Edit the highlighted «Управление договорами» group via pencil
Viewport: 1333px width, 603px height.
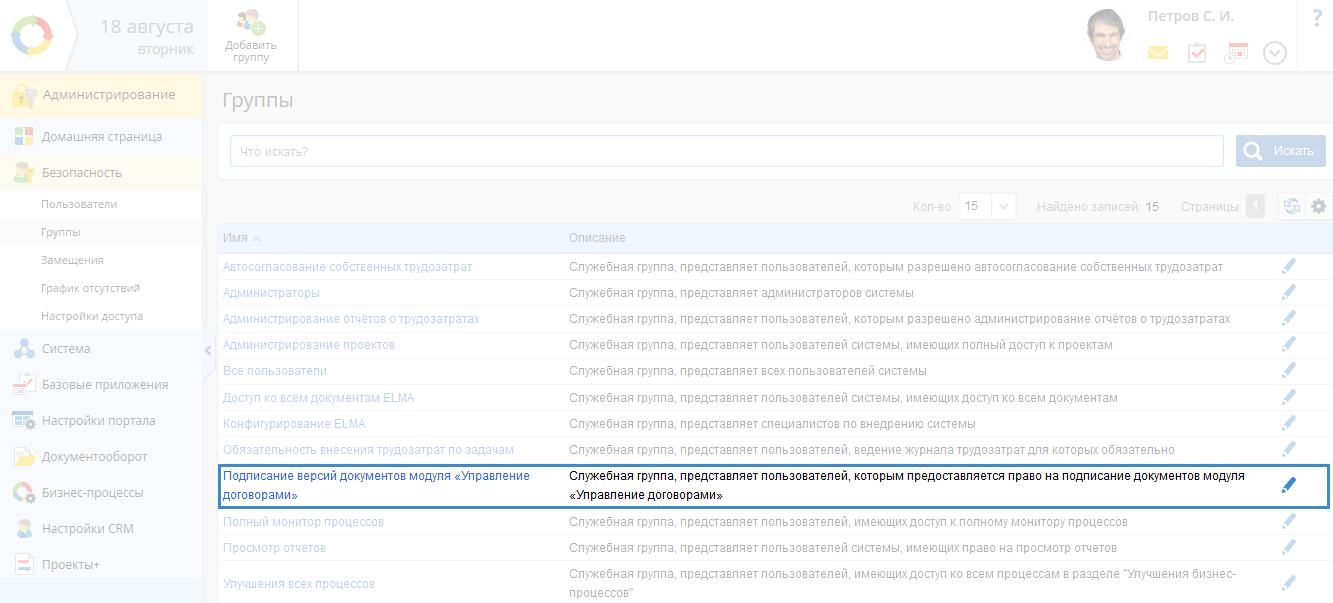pyautogui.click(x=1289, y=485)
